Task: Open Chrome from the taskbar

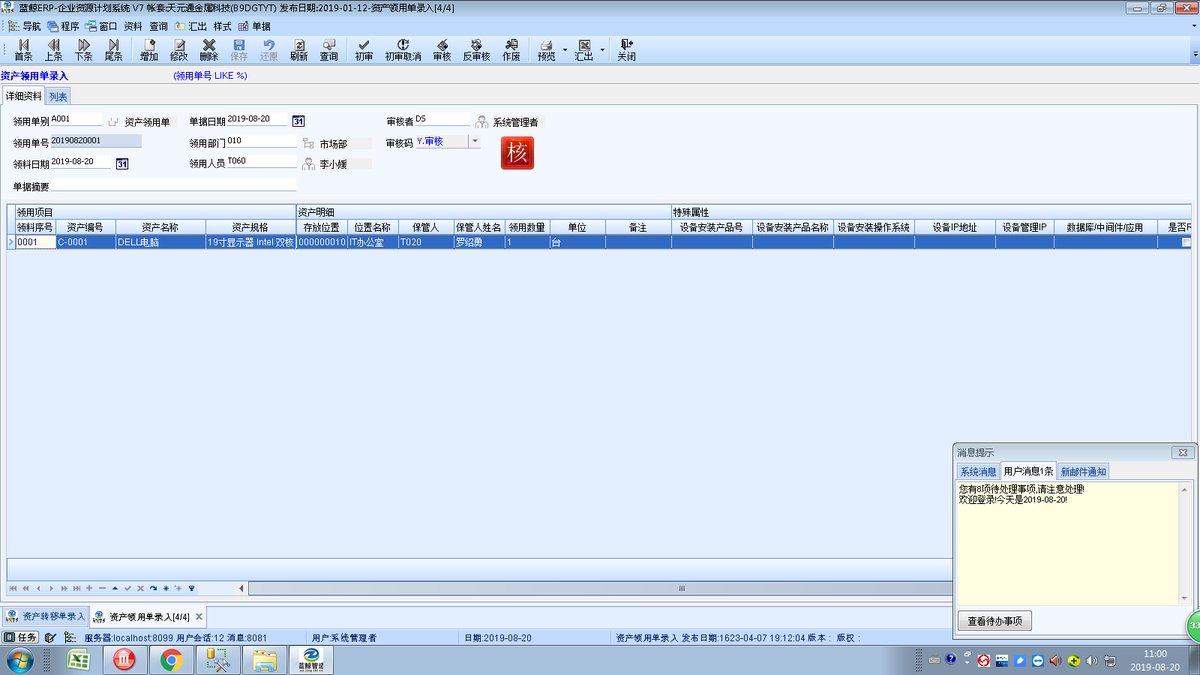Action: pos(171,660)
